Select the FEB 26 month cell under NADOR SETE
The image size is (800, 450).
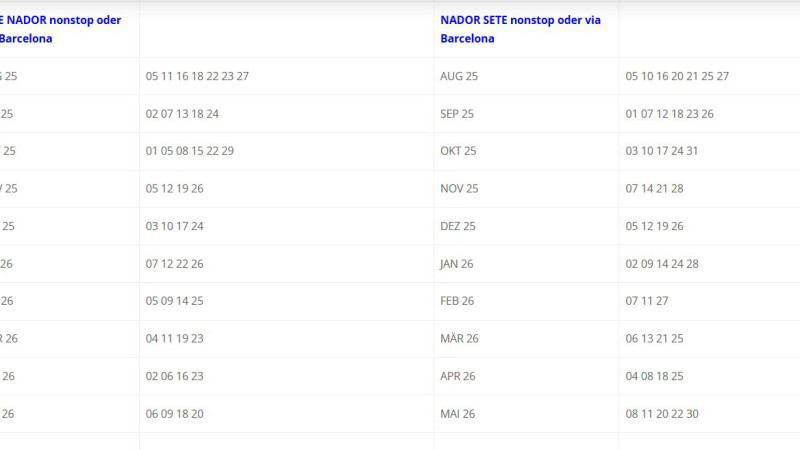pyautogui.click(x=457, y=301)
